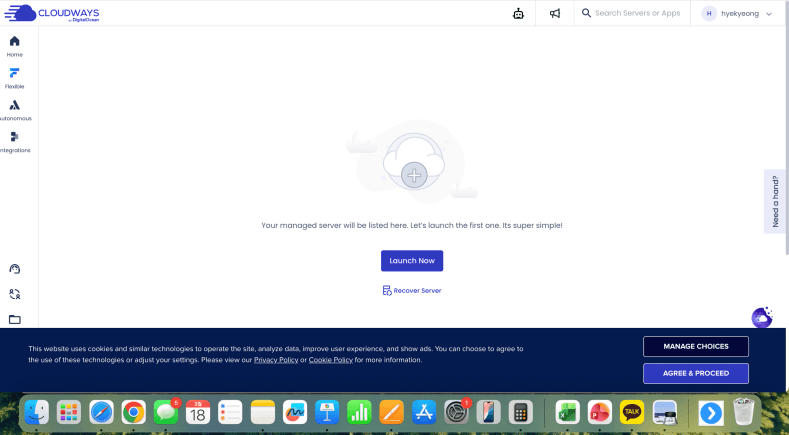Open the robot assistant icon in the header
Image resolution: width=789 pixels, height=435 pixels.
click(x=518, y=14)
